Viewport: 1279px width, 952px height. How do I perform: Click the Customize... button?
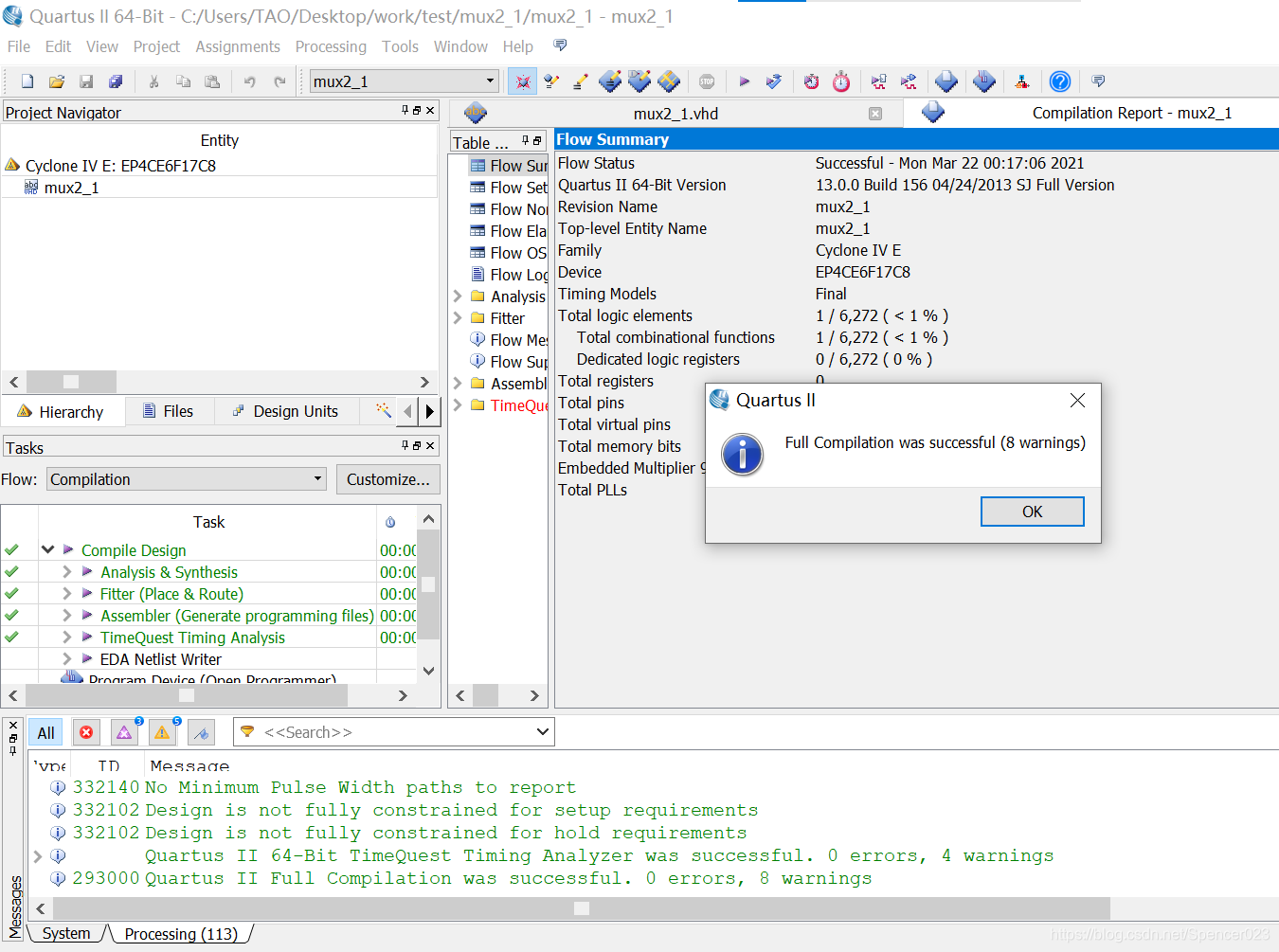point(388,479)
